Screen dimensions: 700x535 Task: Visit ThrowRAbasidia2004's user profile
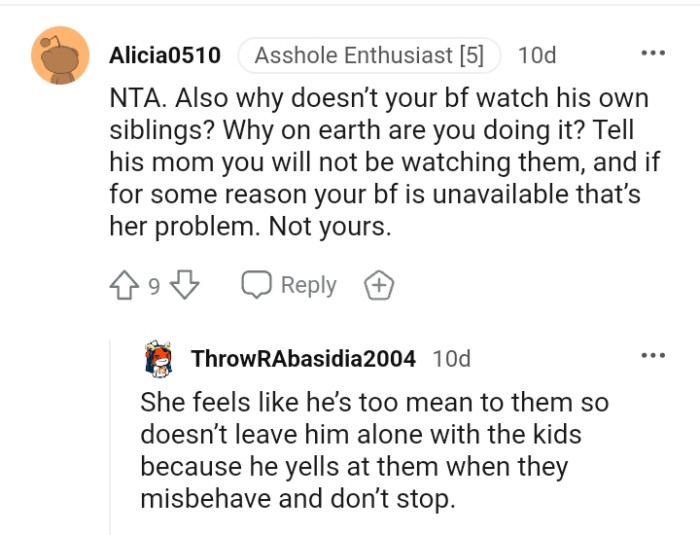pos(305,358)
